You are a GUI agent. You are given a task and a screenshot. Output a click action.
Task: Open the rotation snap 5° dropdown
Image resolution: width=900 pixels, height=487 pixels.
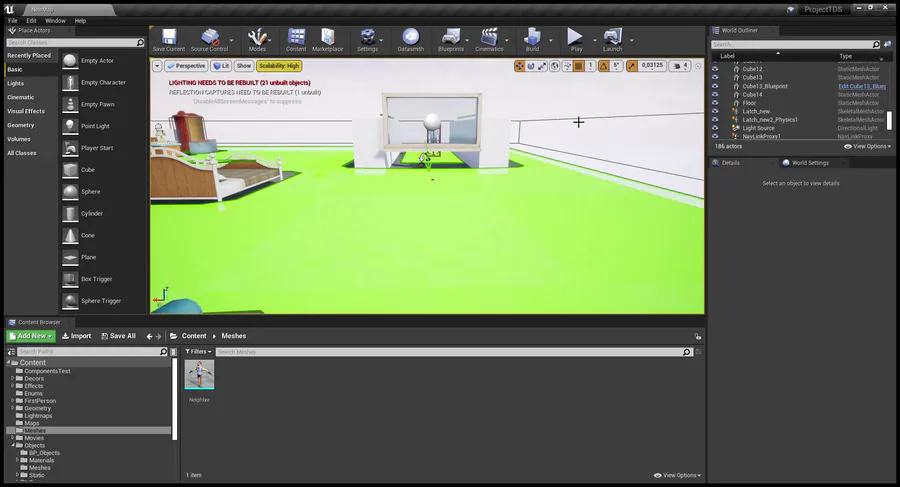(616, 66)
